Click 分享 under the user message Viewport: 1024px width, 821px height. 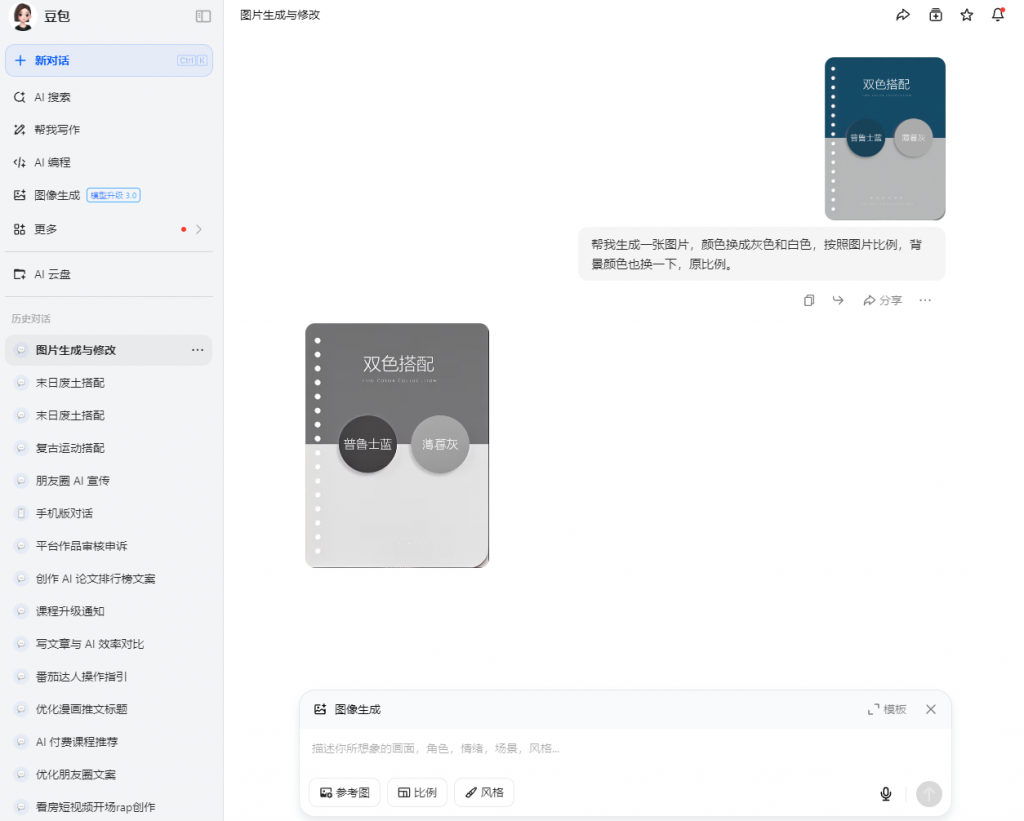click(x=882, y=300)
